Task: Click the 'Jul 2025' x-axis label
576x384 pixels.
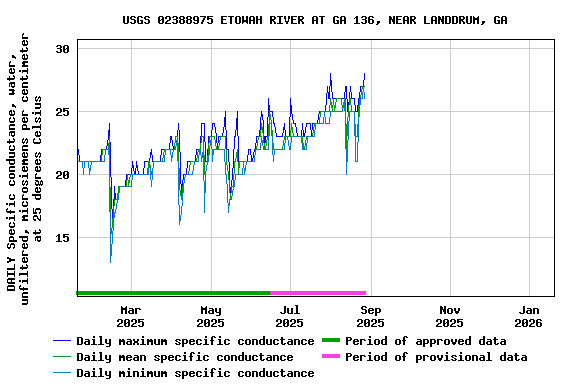Action: tap(289, 316)
